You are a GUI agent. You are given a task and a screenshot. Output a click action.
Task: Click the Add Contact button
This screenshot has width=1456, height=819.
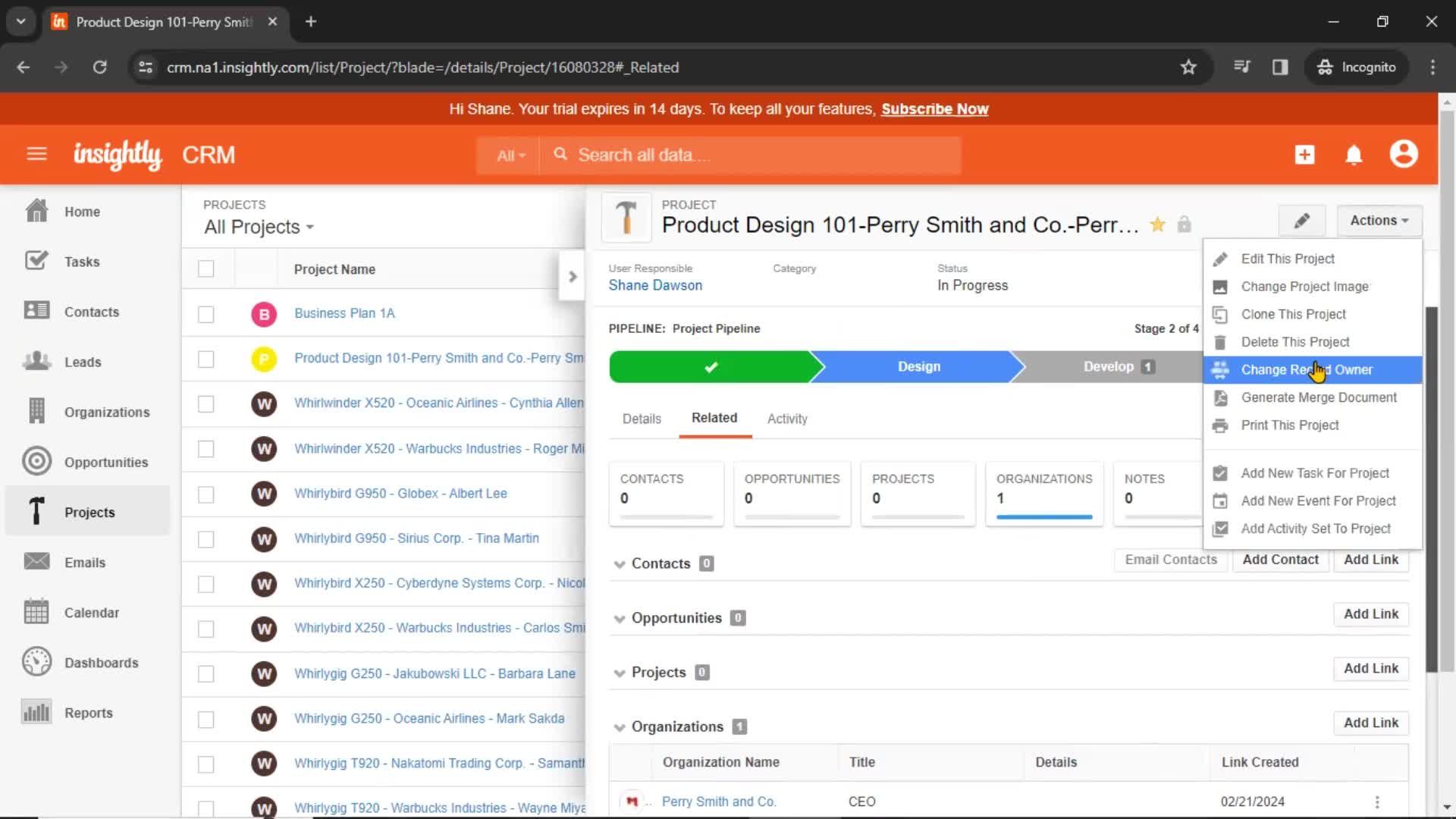pos(1281,559)
